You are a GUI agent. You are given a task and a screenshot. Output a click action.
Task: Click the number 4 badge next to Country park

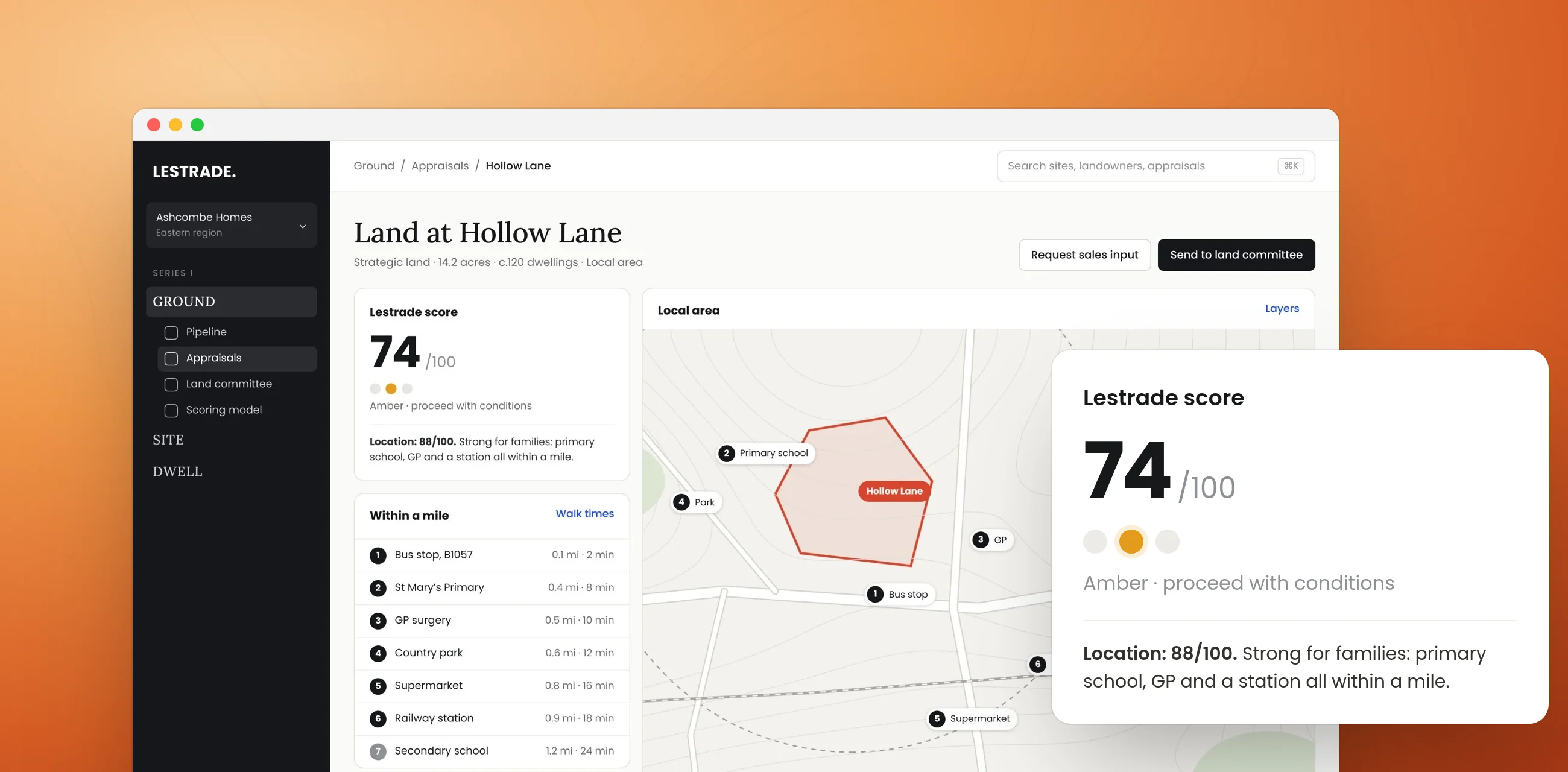pyautogui.click(x=378, y=653)
